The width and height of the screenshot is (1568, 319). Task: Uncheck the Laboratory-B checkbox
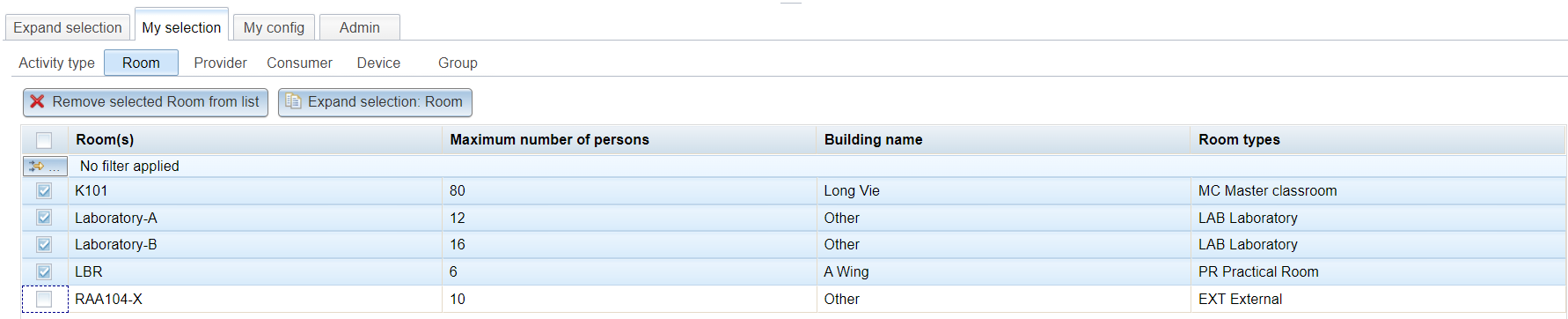pyautogui.click(x=44, y=244)
